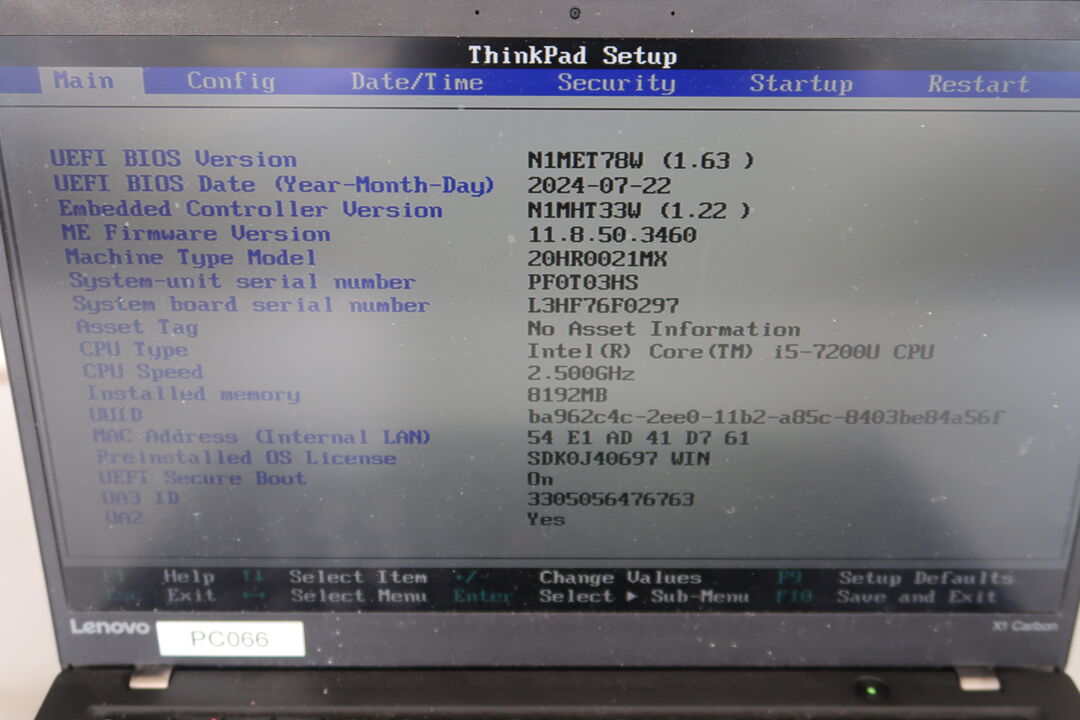
Task: Open the Security menu tab
Action: (616, 83)
